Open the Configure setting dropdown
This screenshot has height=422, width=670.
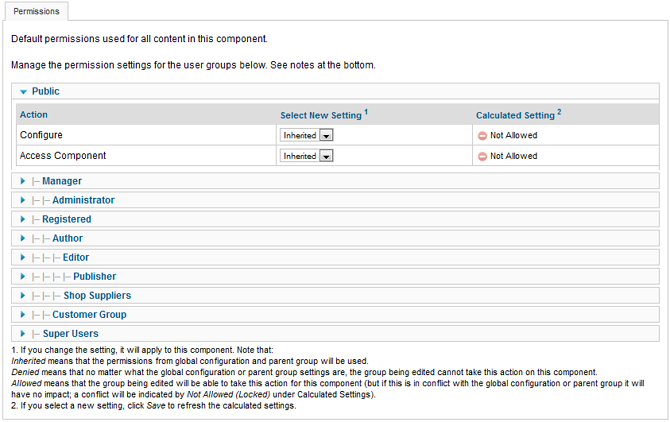point(306,135)
